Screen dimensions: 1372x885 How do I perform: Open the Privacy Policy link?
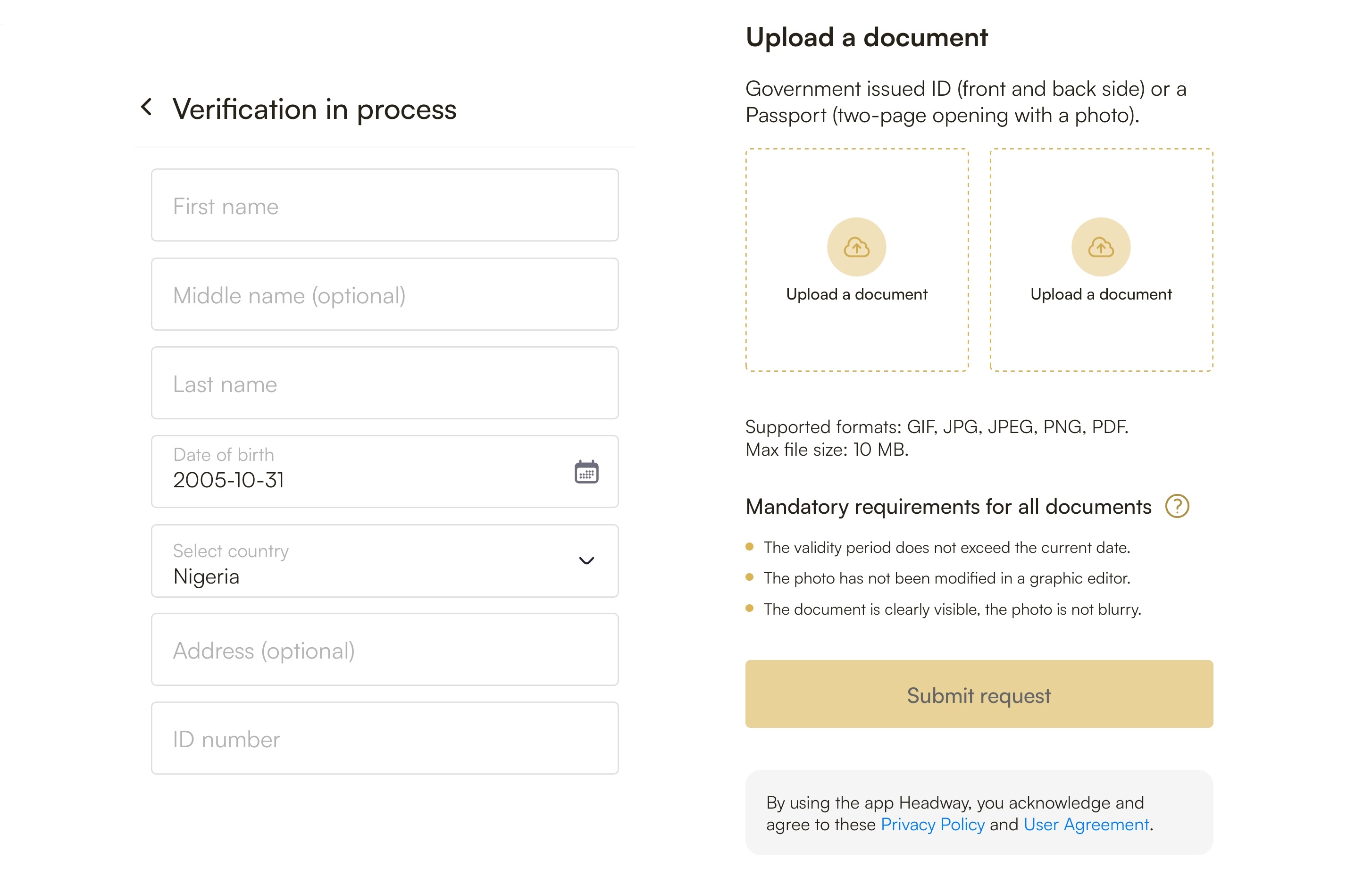point(932,825)
